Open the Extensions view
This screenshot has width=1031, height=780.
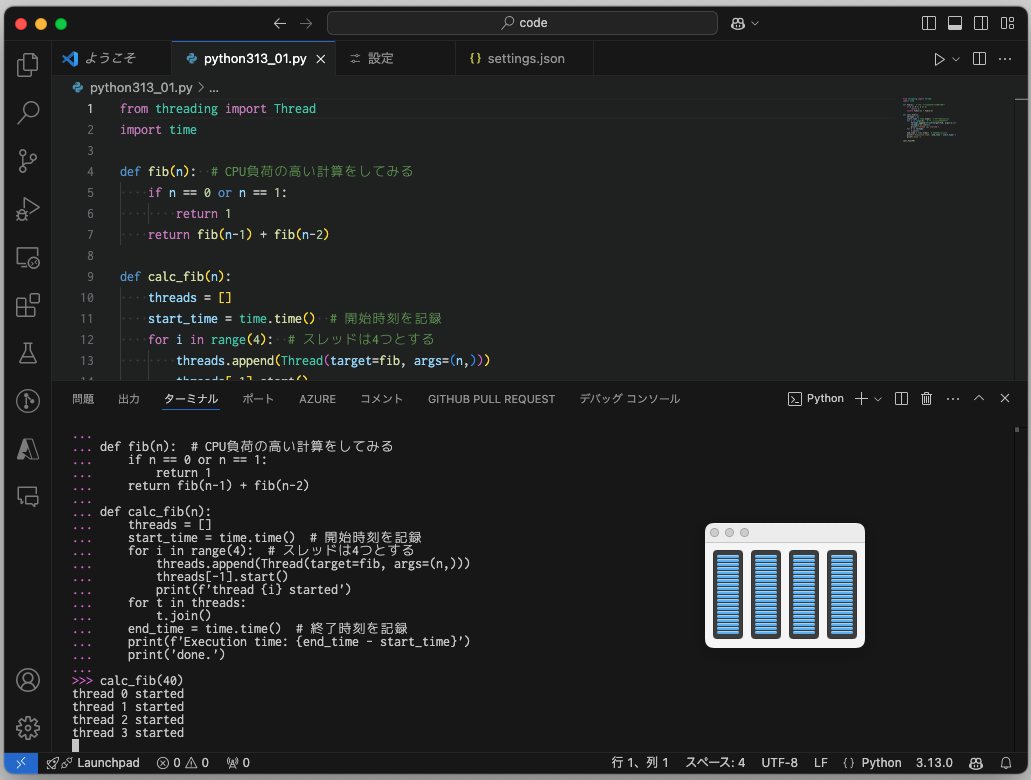tap(27, 306)
